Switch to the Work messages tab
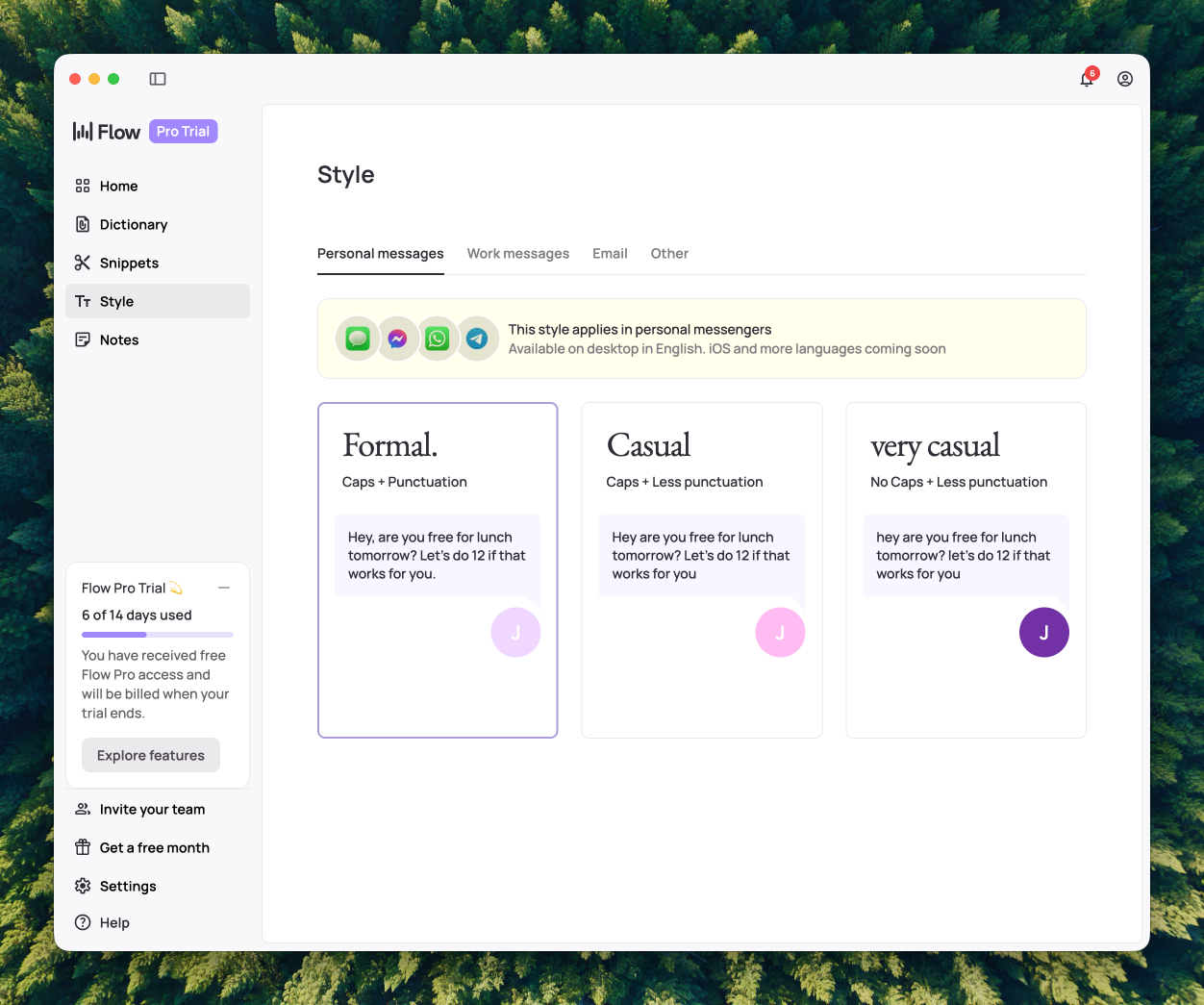Image resolution: width=1204 pixels, height=1005 pixels. click(x=517, y=254)
